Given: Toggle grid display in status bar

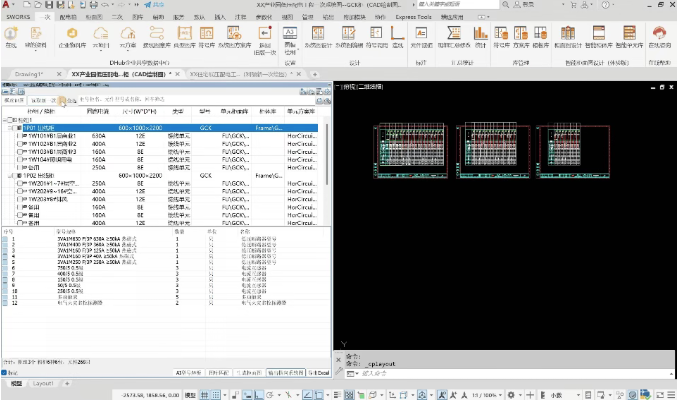Looking at the screenshot, I should pos(204,395).
